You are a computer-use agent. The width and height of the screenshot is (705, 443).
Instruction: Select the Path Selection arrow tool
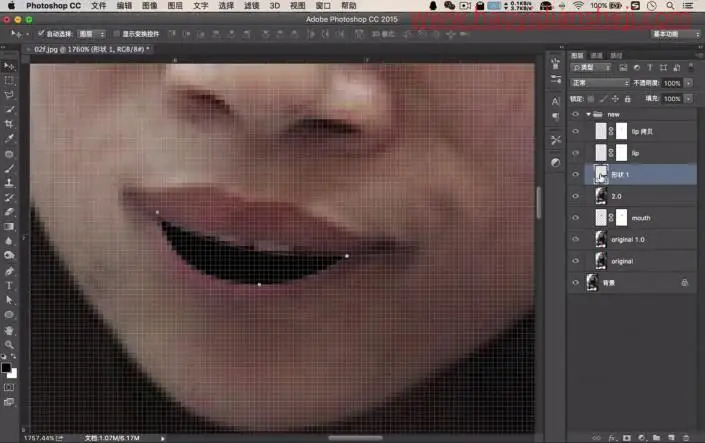pyautogui.click(x=9, y=300)
